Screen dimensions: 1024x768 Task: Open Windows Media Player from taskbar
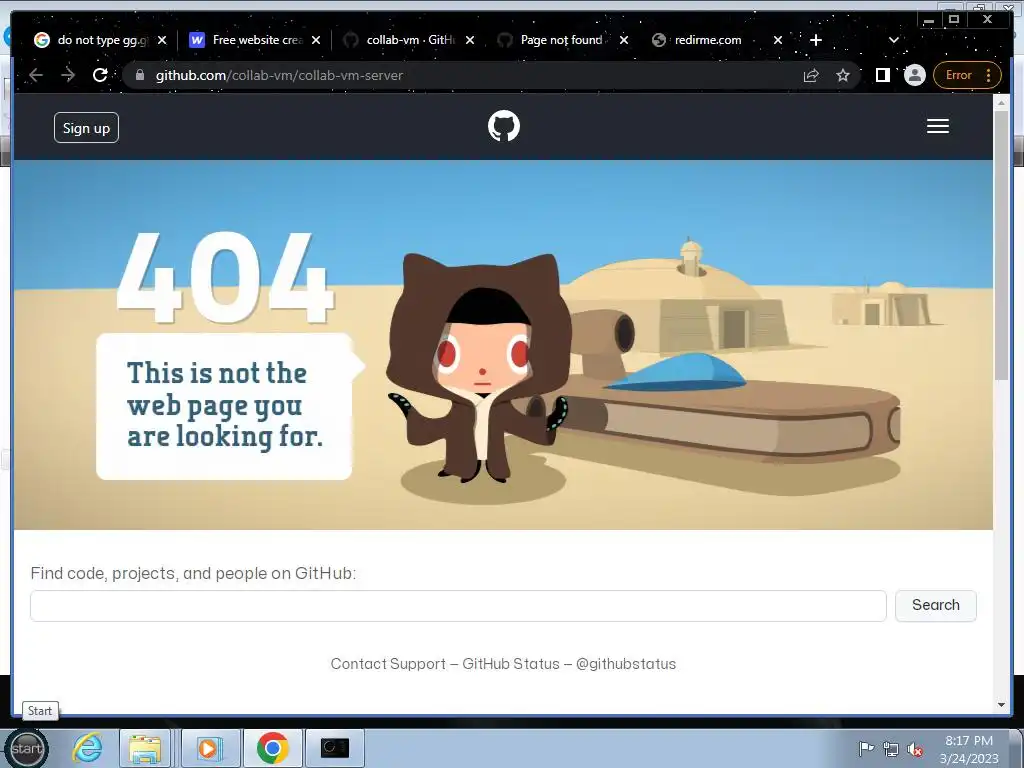point(208,748)
